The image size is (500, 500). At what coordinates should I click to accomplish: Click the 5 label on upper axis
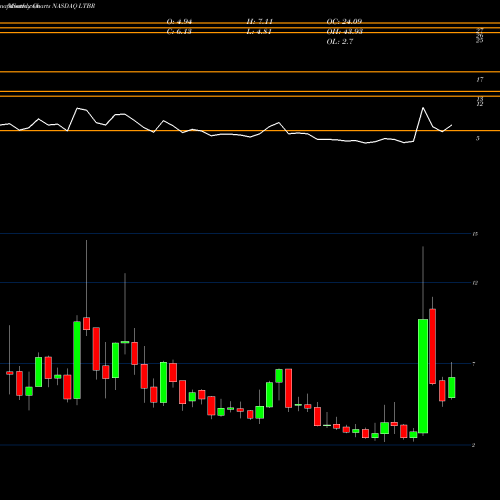[478, 138]
